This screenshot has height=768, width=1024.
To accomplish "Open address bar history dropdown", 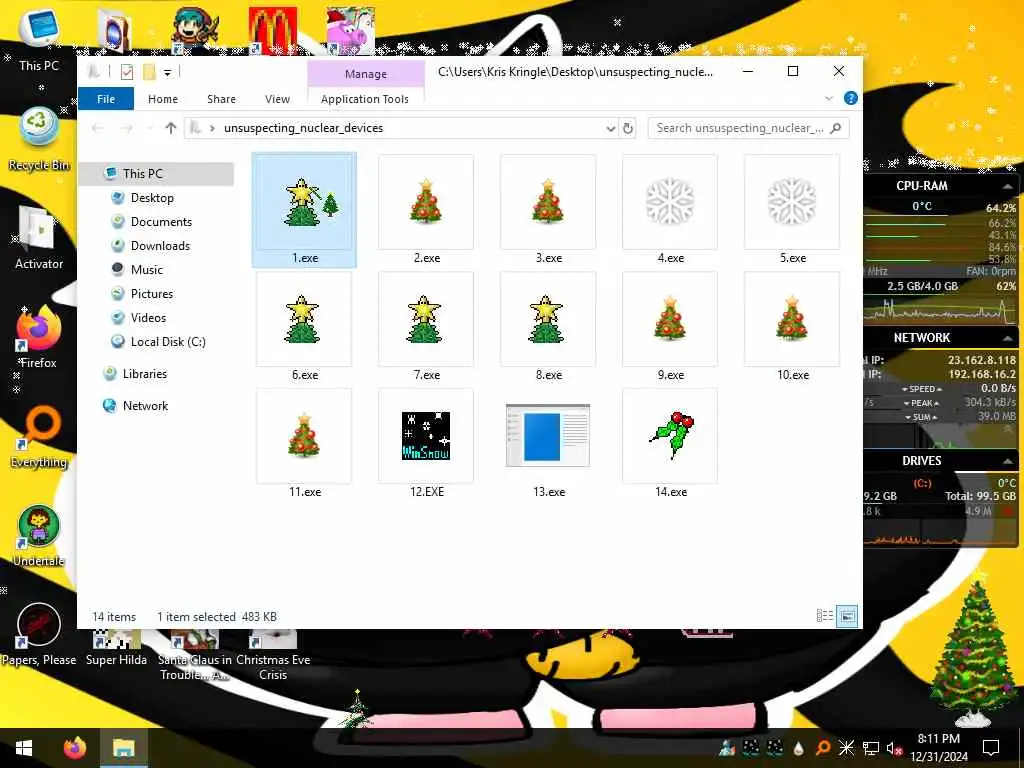I will tap(611, 128).
